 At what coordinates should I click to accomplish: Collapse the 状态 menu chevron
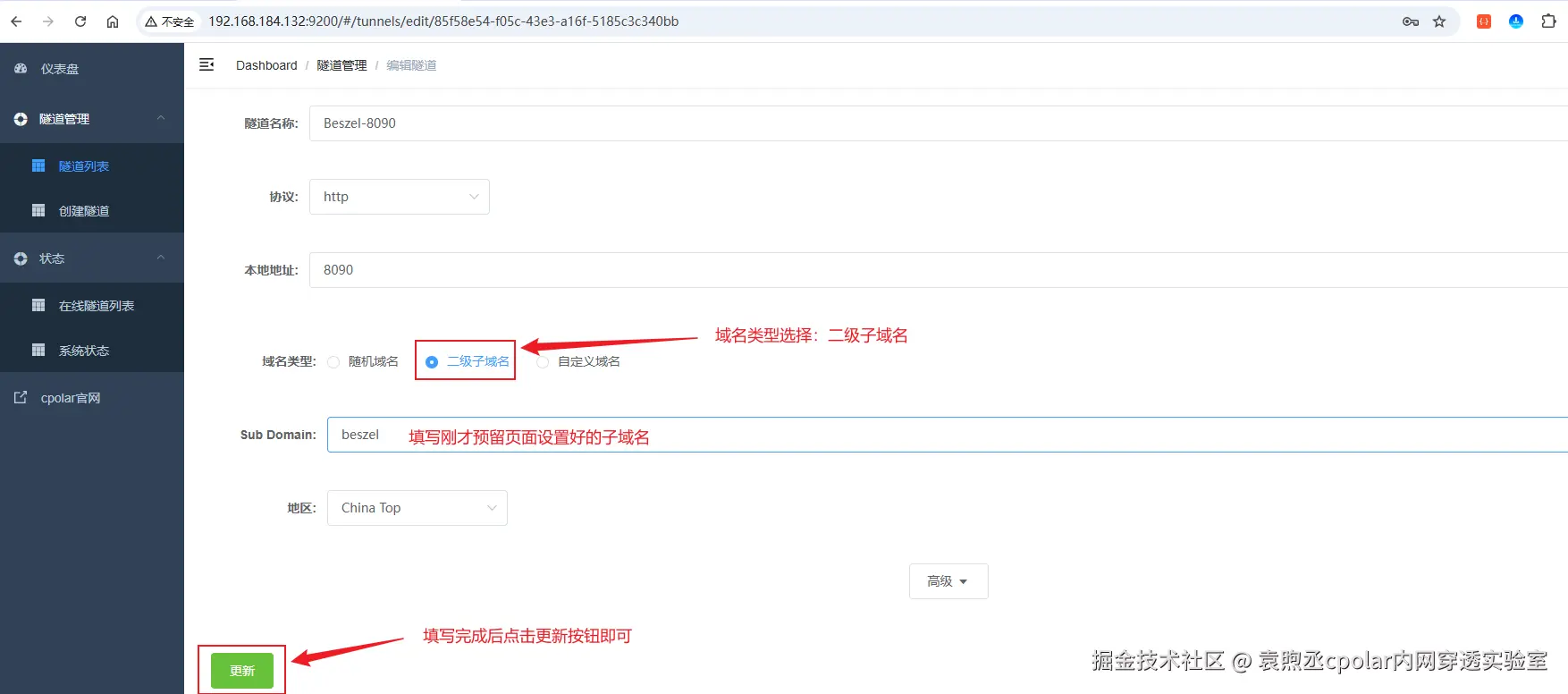point(161,258)
